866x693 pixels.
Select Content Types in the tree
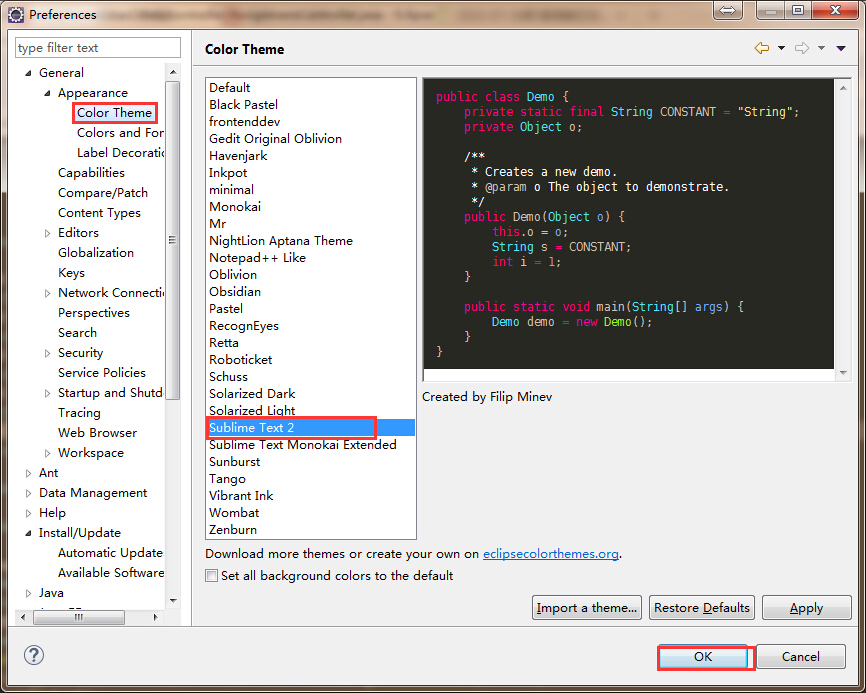tap(99, 213)
